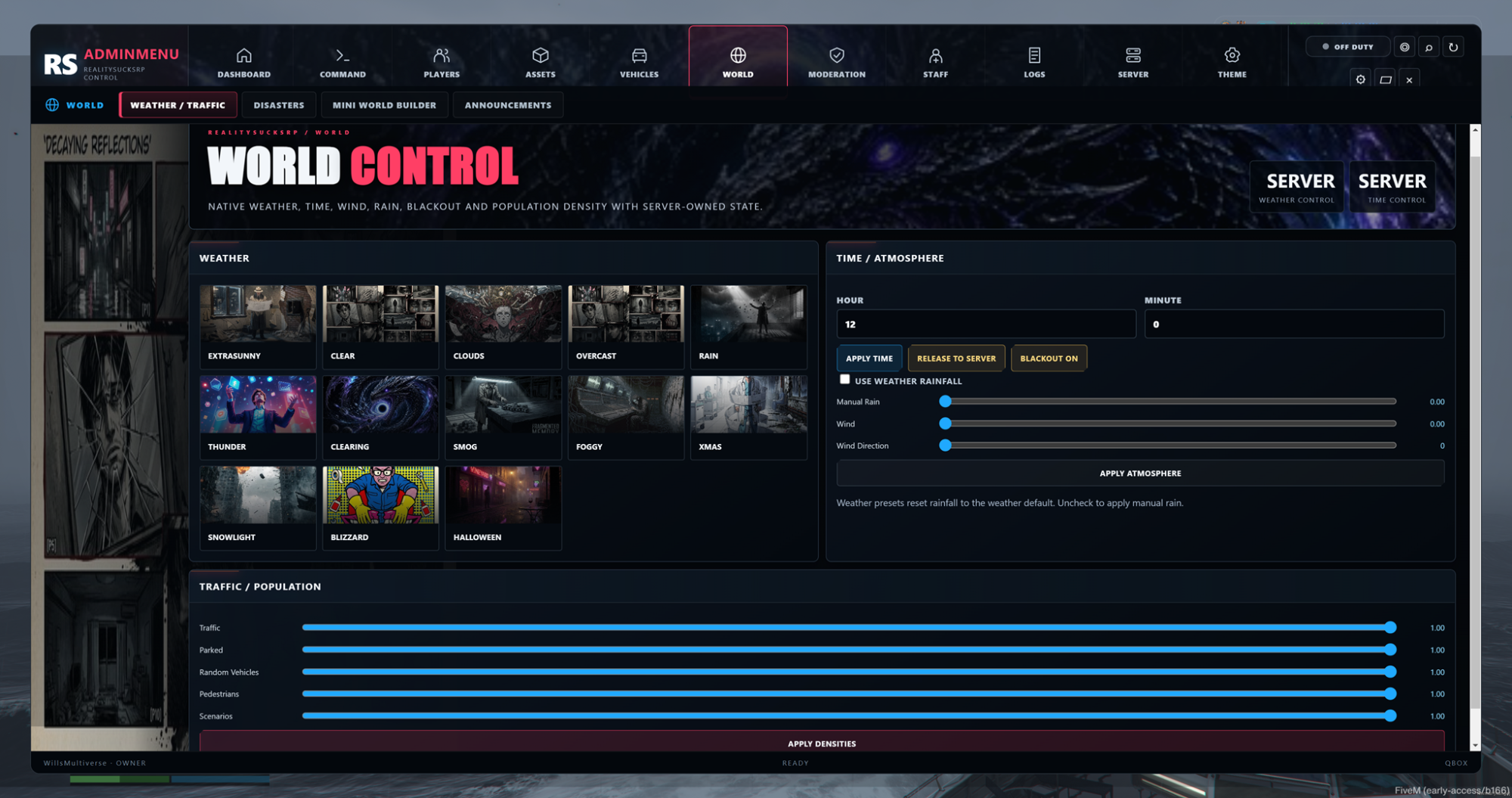
Task: Open the Announcements tab
Action: 507,105
